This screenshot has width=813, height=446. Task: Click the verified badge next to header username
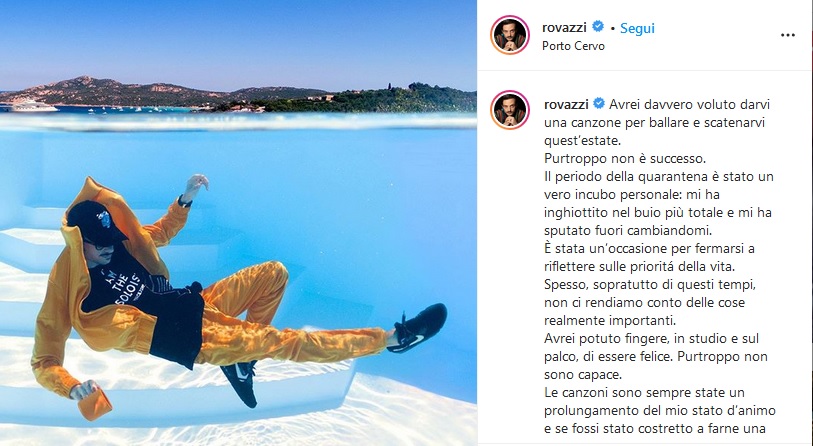point(598,26)
